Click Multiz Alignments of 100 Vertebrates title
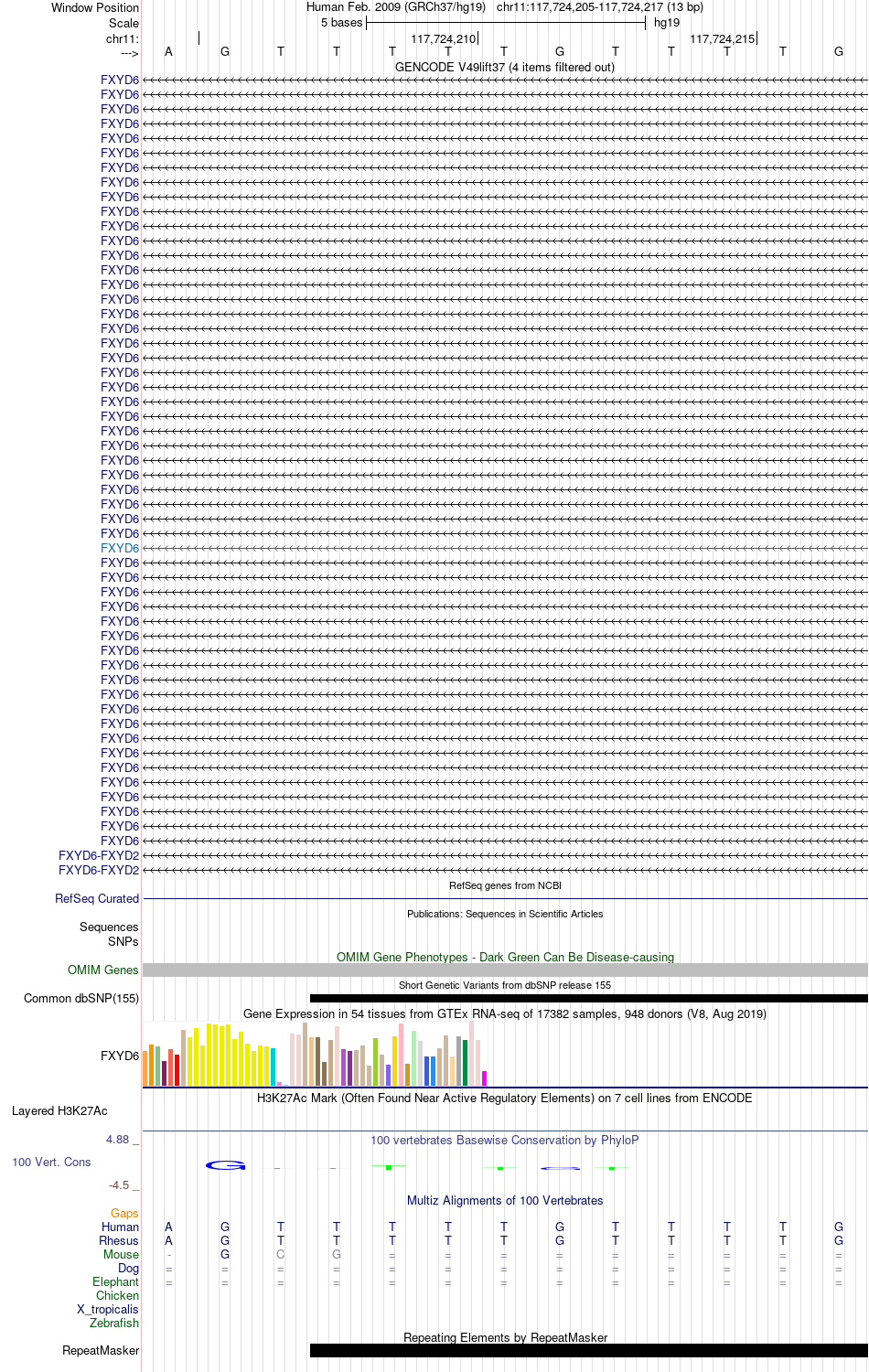 505,1200
